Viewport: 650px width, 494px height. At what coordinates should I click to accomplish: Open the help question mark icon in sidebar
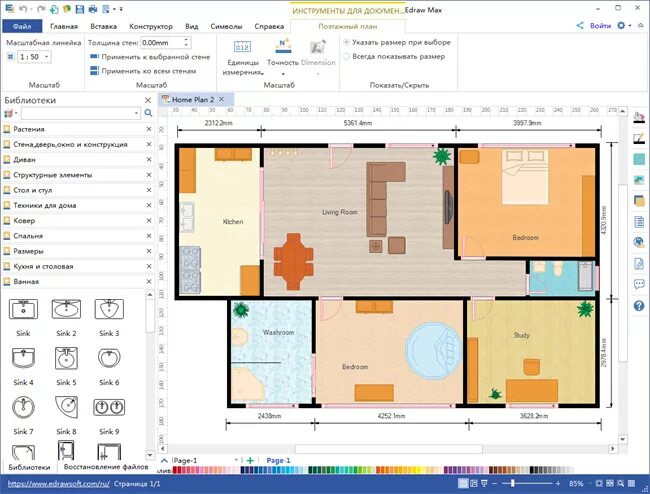pos(639,306)
